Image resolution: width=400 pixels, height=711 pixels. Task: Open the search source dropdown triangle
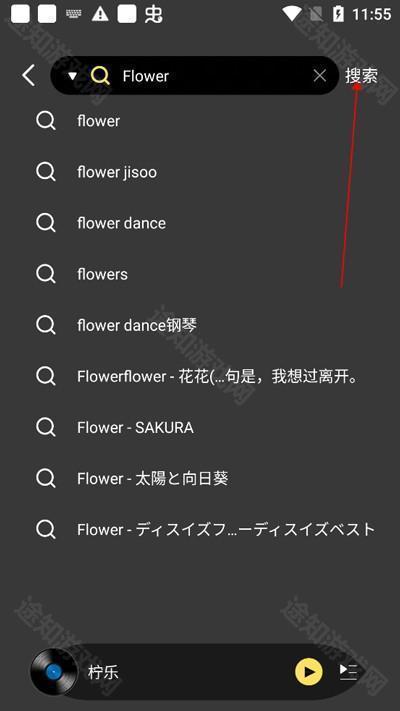(73, 76)
